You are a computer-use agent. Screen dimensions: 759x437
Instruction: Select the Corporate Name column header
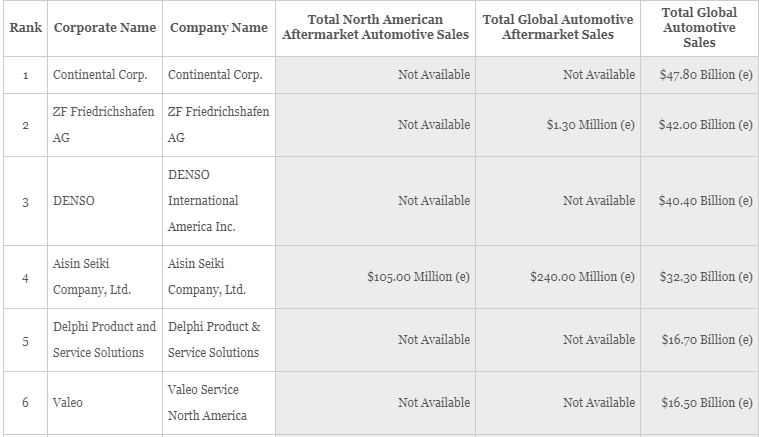pos(105,28)
